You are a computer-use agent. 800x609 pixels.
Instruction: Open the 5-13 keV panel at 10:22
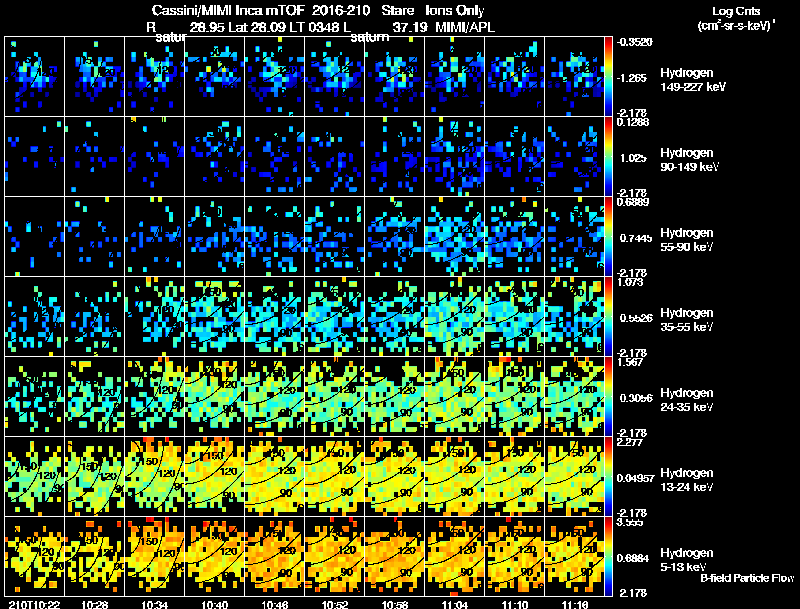pos(35,556)
